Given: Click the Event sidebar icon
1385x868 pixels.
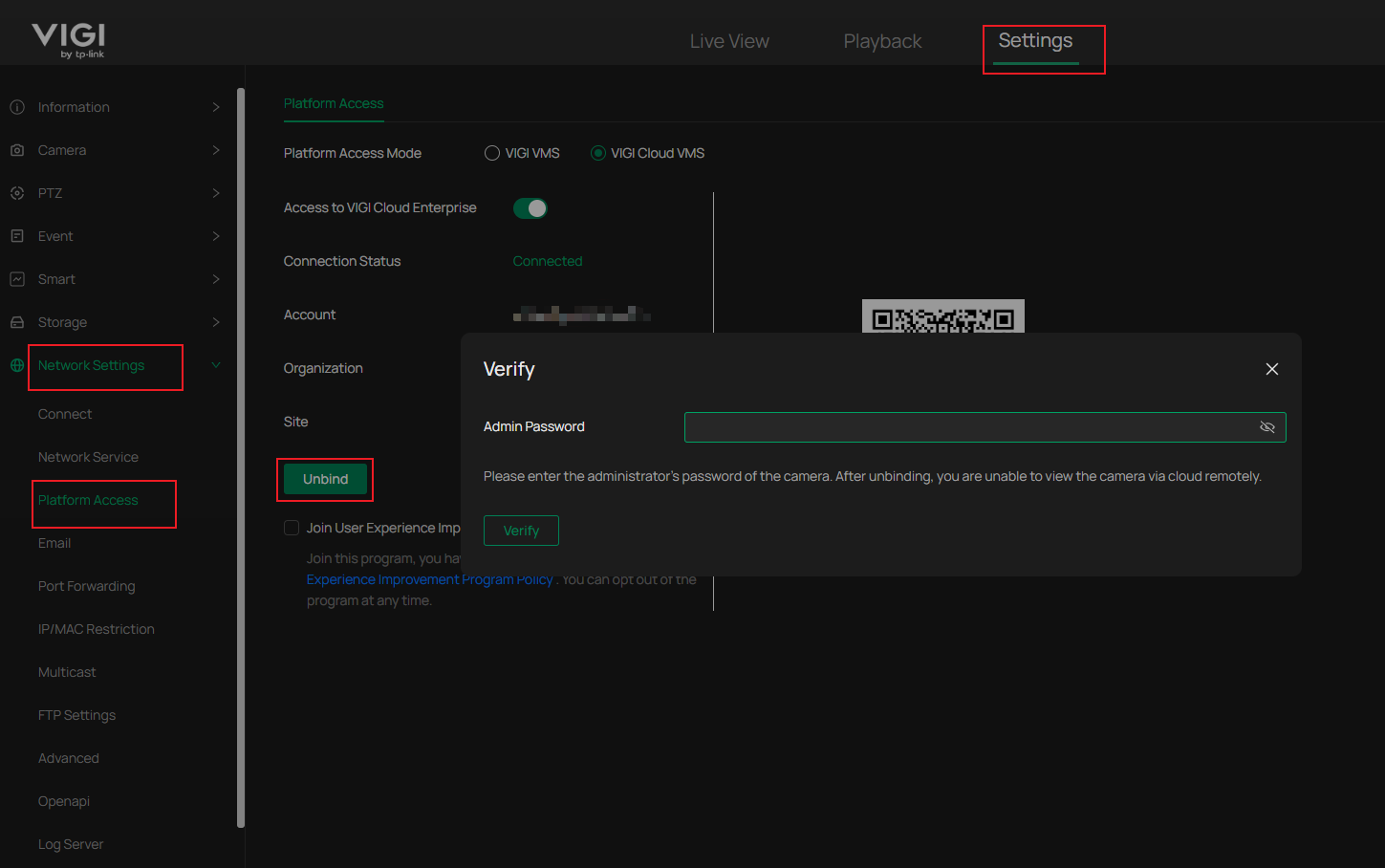Looking at the screenshot, I should pos(17,236).
